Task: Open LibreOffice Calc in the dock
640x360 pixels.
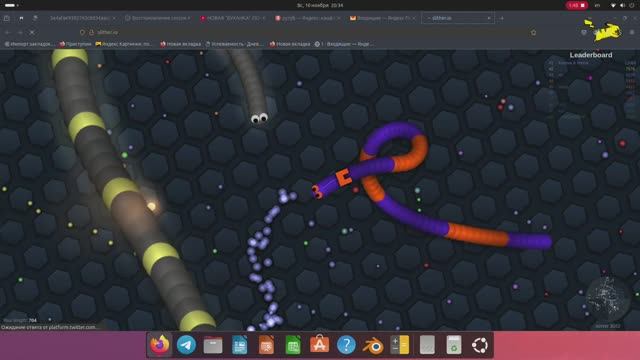Action: [x=293, y=345]
